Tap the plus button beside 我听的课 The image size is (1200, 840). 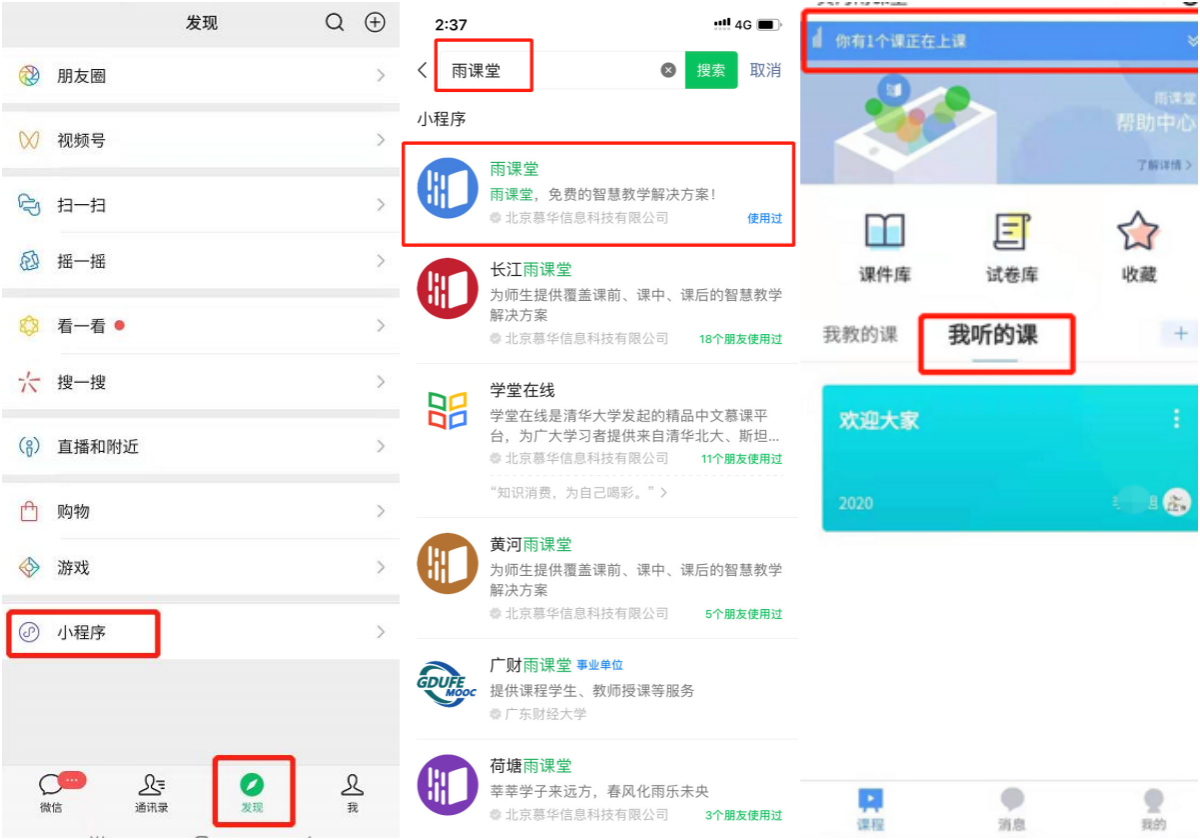pos(1180,334)
